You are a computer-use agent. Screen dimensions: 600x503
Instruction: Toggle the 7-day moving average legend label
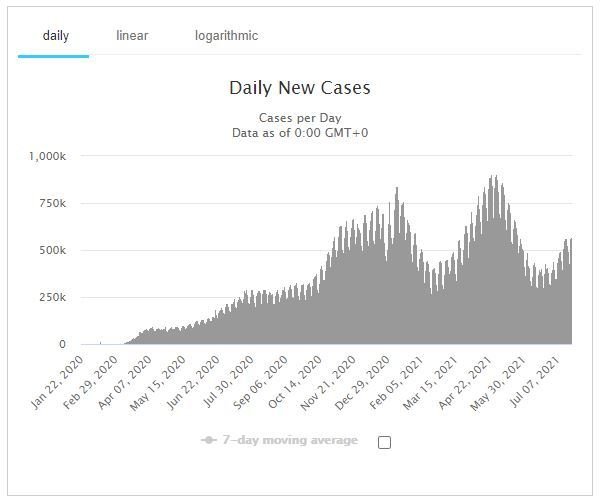coord(291,441)
